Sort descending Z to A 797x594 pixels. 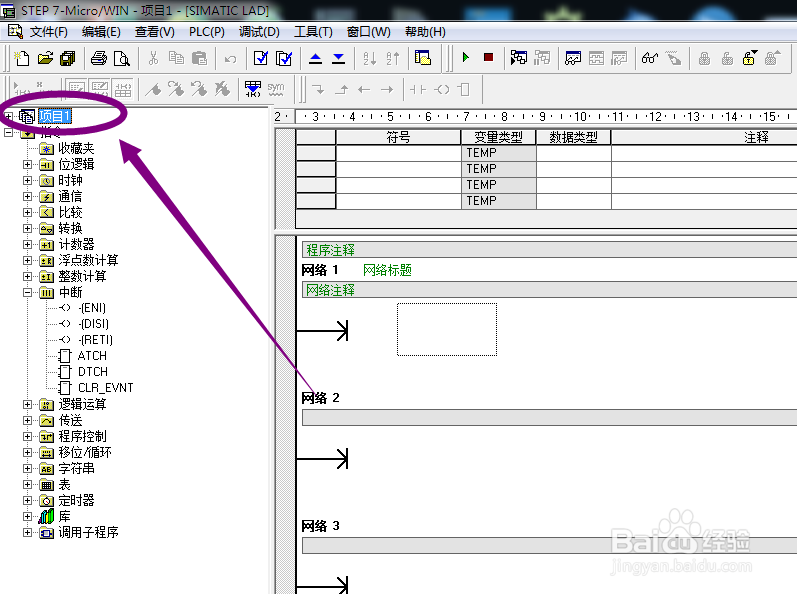393,58
